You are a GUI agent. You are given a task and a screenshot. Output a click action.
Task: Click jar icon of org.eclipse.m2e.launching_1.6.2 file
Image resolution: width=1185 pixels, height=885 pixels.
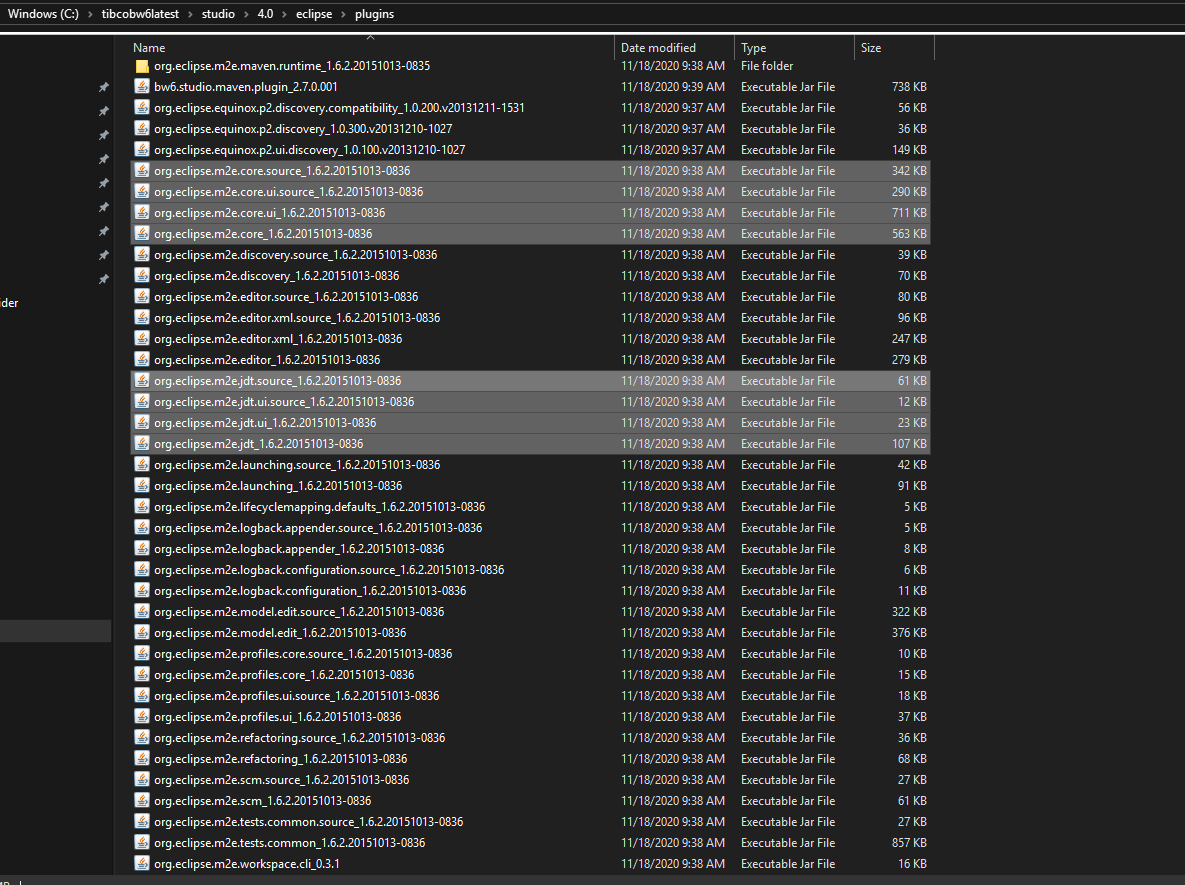(141, 486)
